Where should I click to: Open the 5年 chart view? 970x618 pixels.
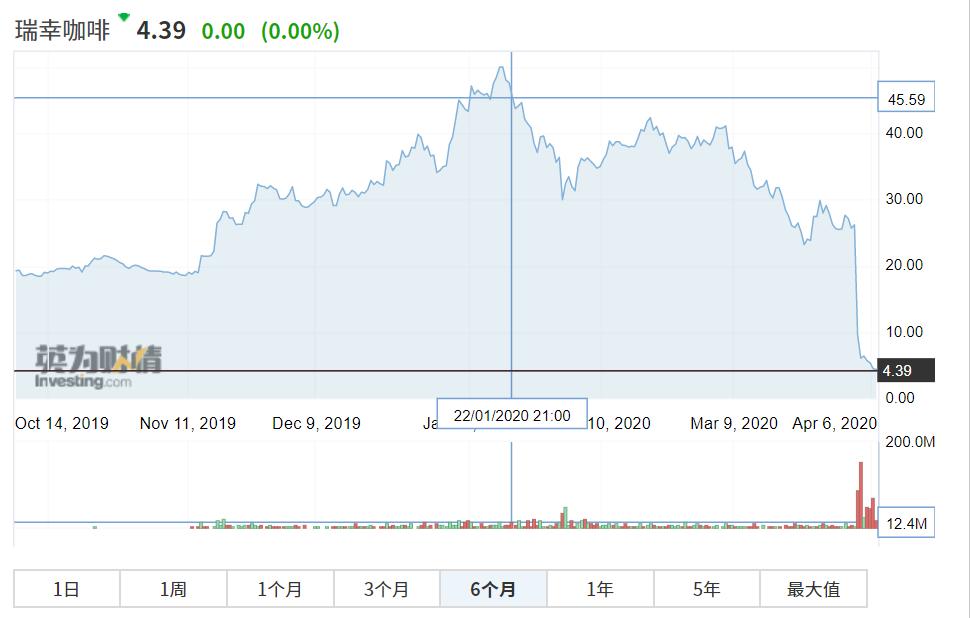click(x=706, y=589)
